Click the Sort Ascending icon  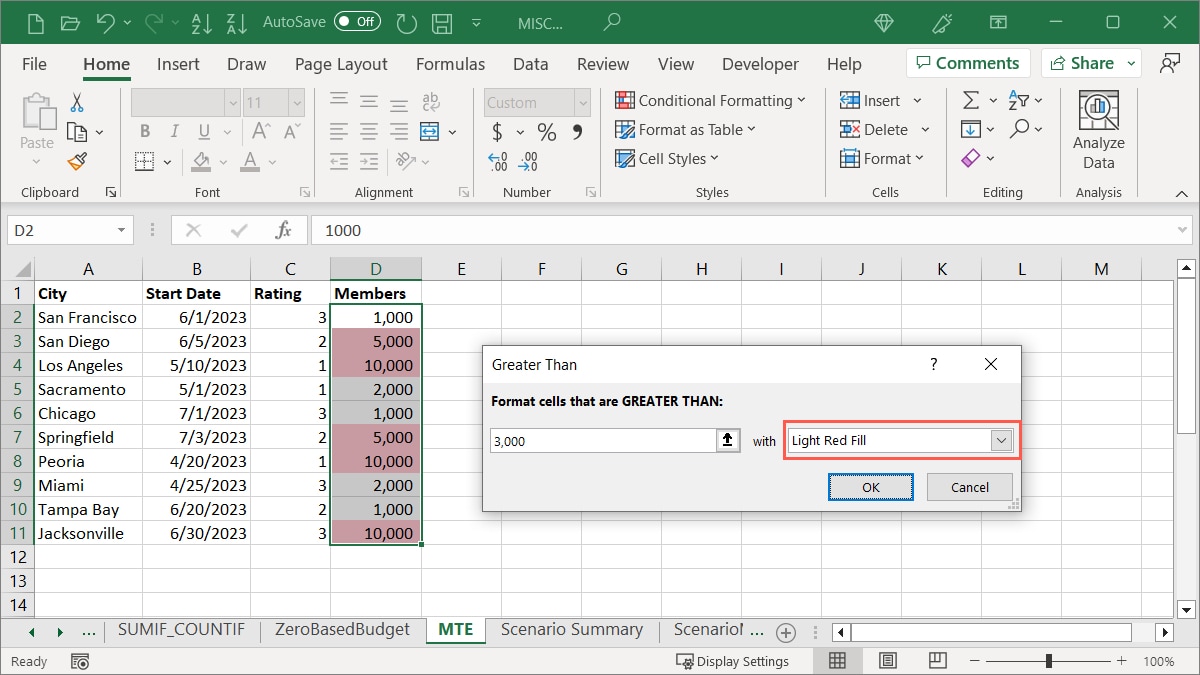[x=201, y=21]
